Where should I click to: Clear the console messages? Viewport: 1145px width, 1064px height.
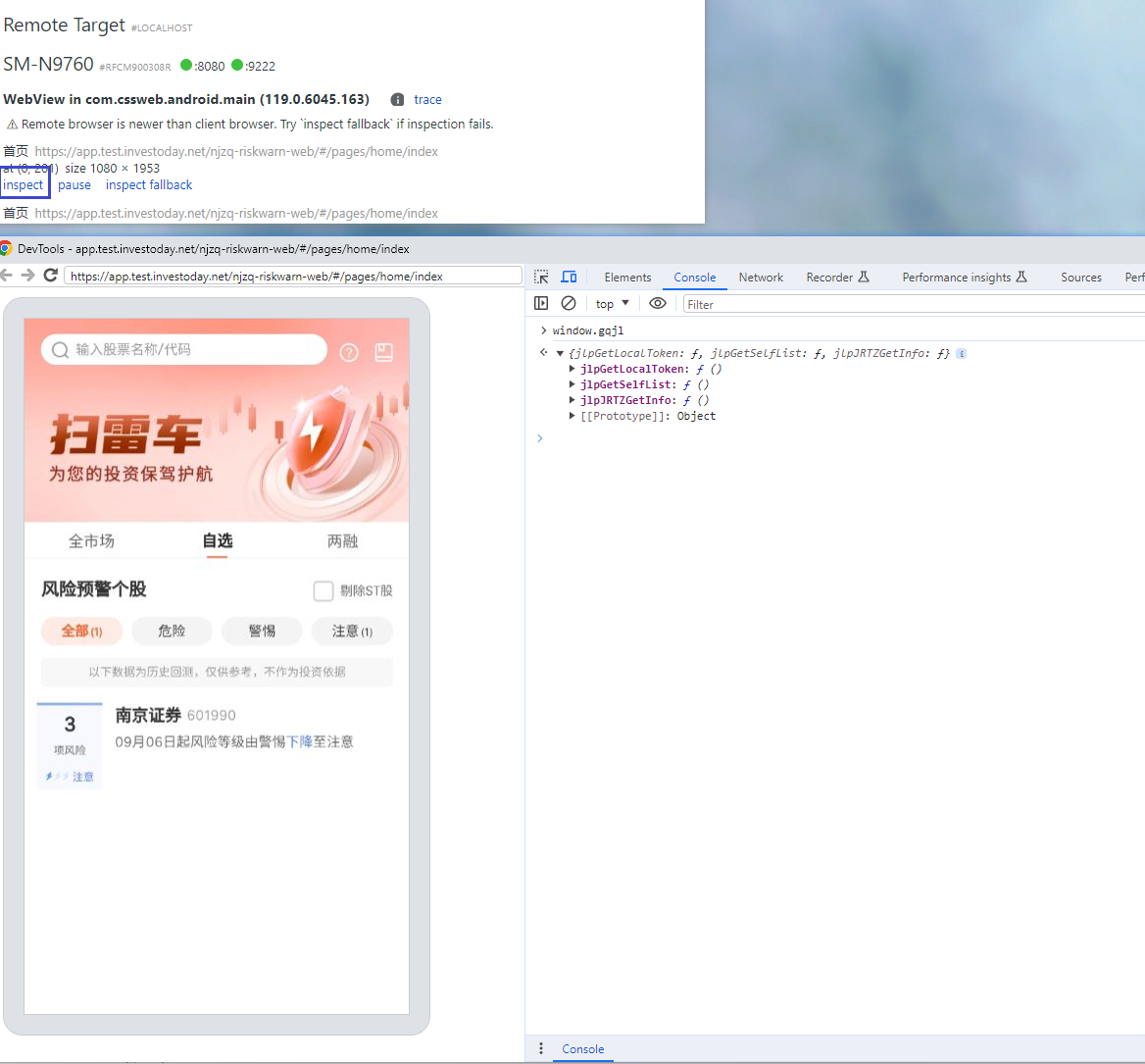569,303
